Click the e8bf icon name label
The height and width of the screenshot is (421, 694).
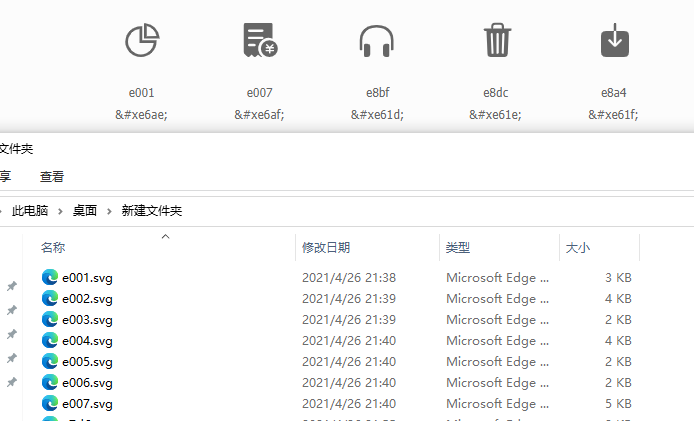pos(378,93)
